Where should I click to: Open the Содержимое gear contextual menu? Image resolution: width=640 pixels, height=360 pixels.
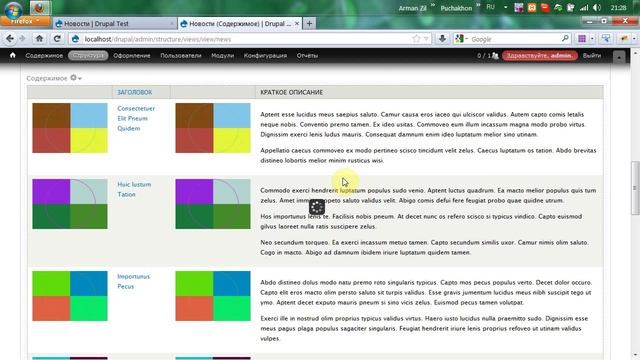[x=76, y=78]
